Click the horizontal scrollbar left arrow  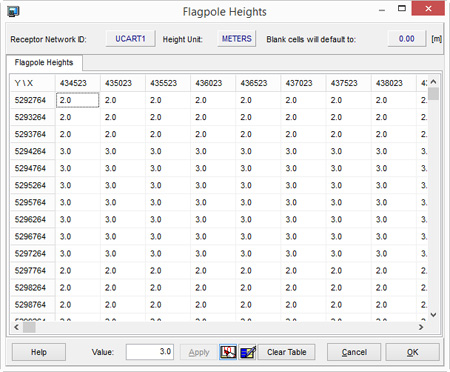16,327
